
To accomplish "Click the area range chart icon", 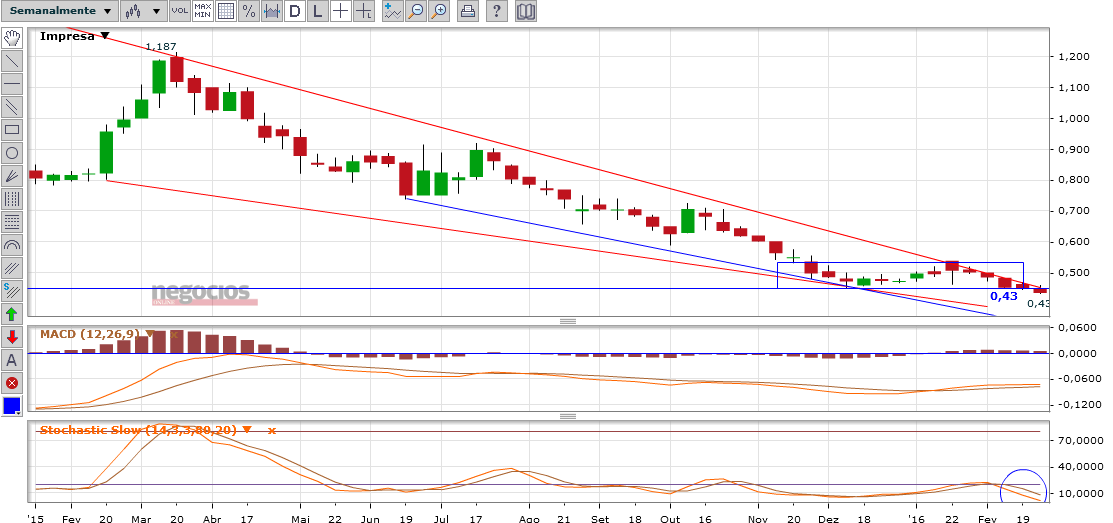I will pos(271,11).
